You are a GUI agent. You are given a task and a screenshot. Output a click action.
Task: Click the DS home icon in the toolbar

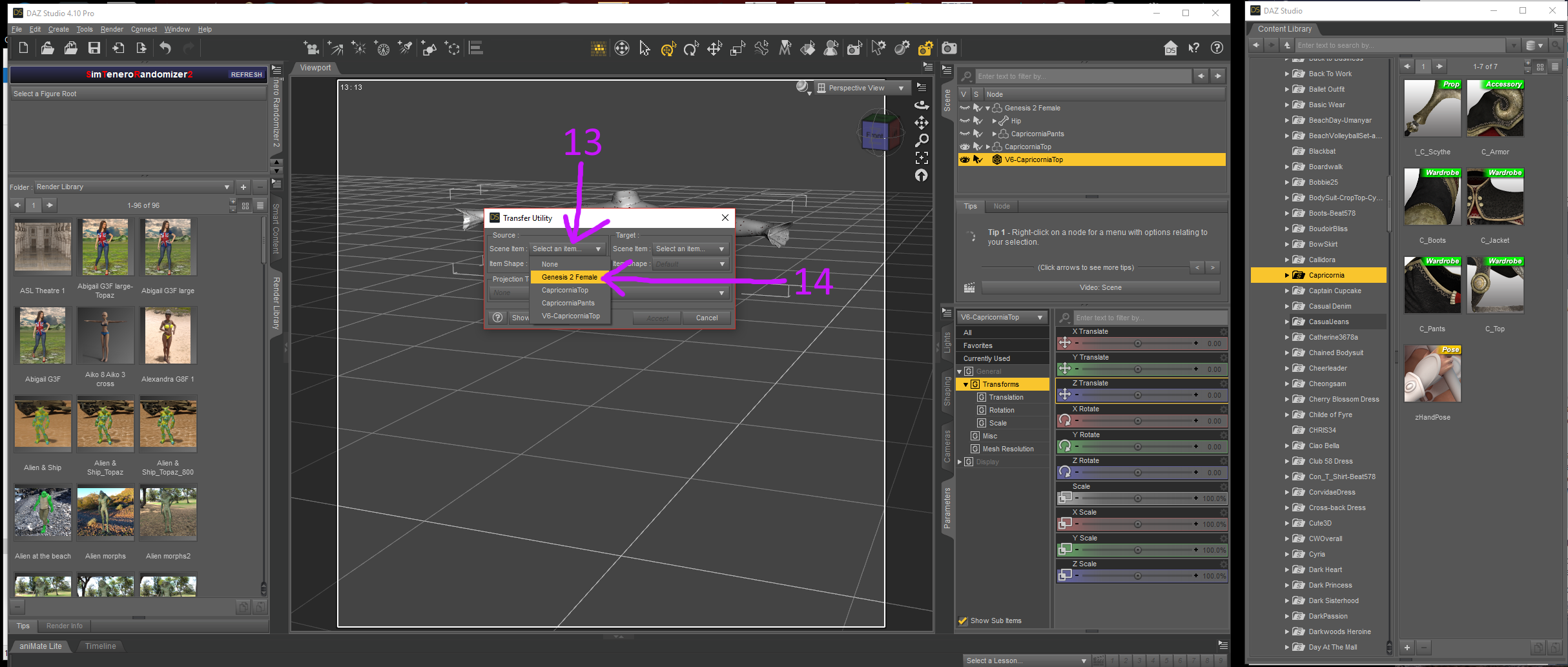[1170, 48]
